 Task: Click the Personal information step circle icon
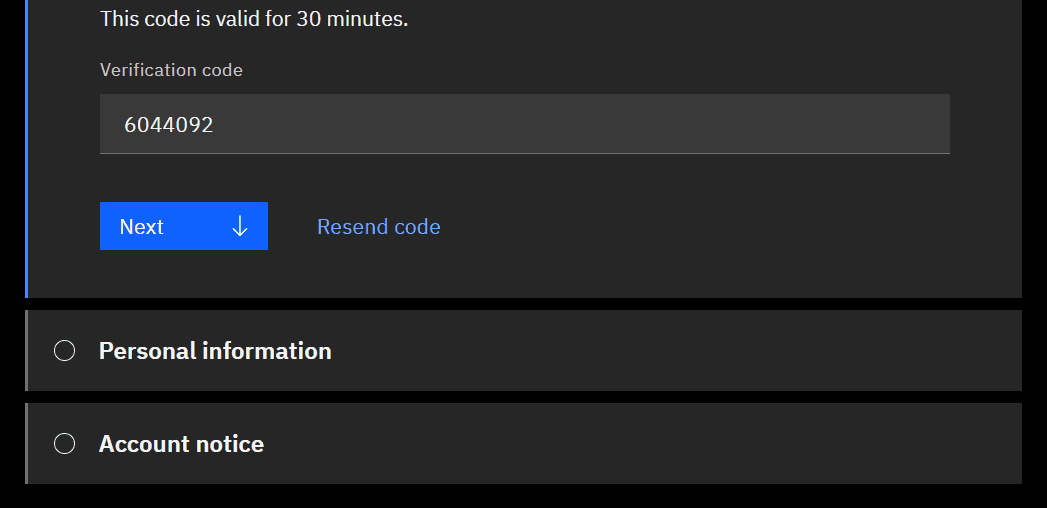(x=64, y=351)
